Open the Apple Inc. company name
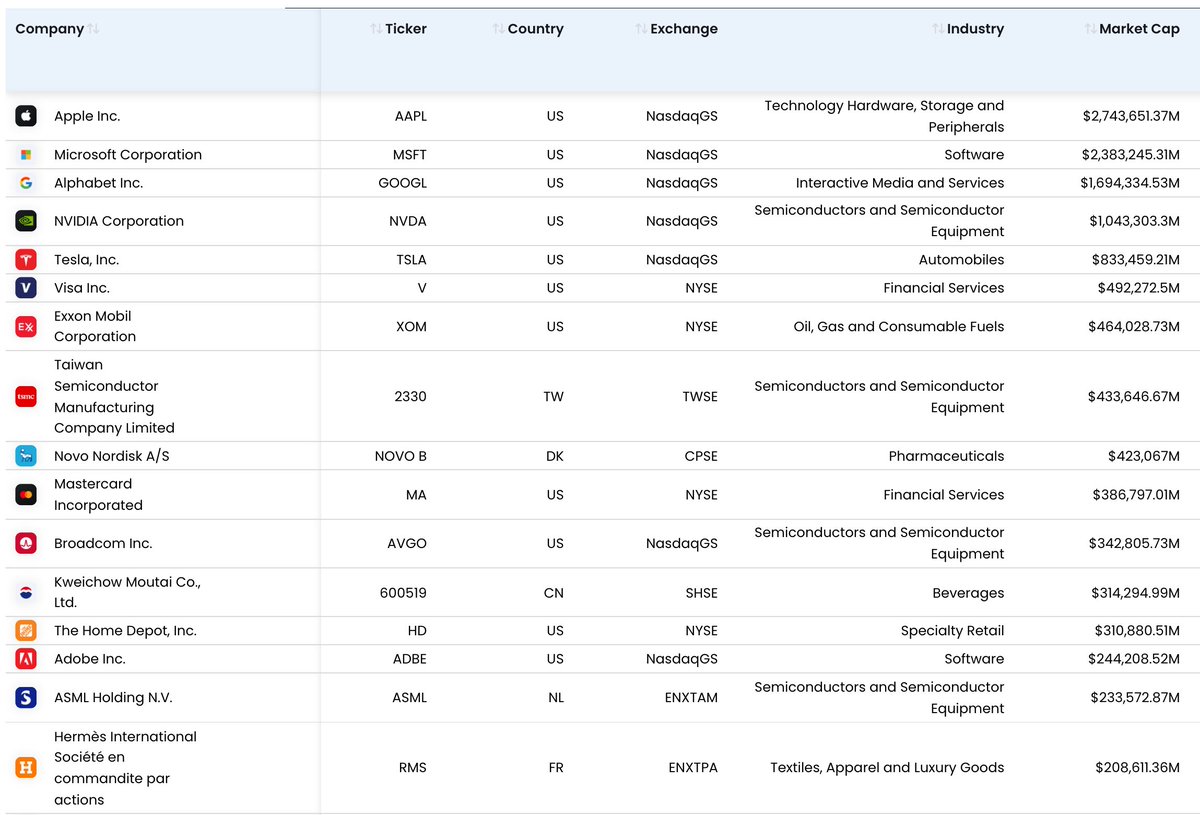 point(87,116)
